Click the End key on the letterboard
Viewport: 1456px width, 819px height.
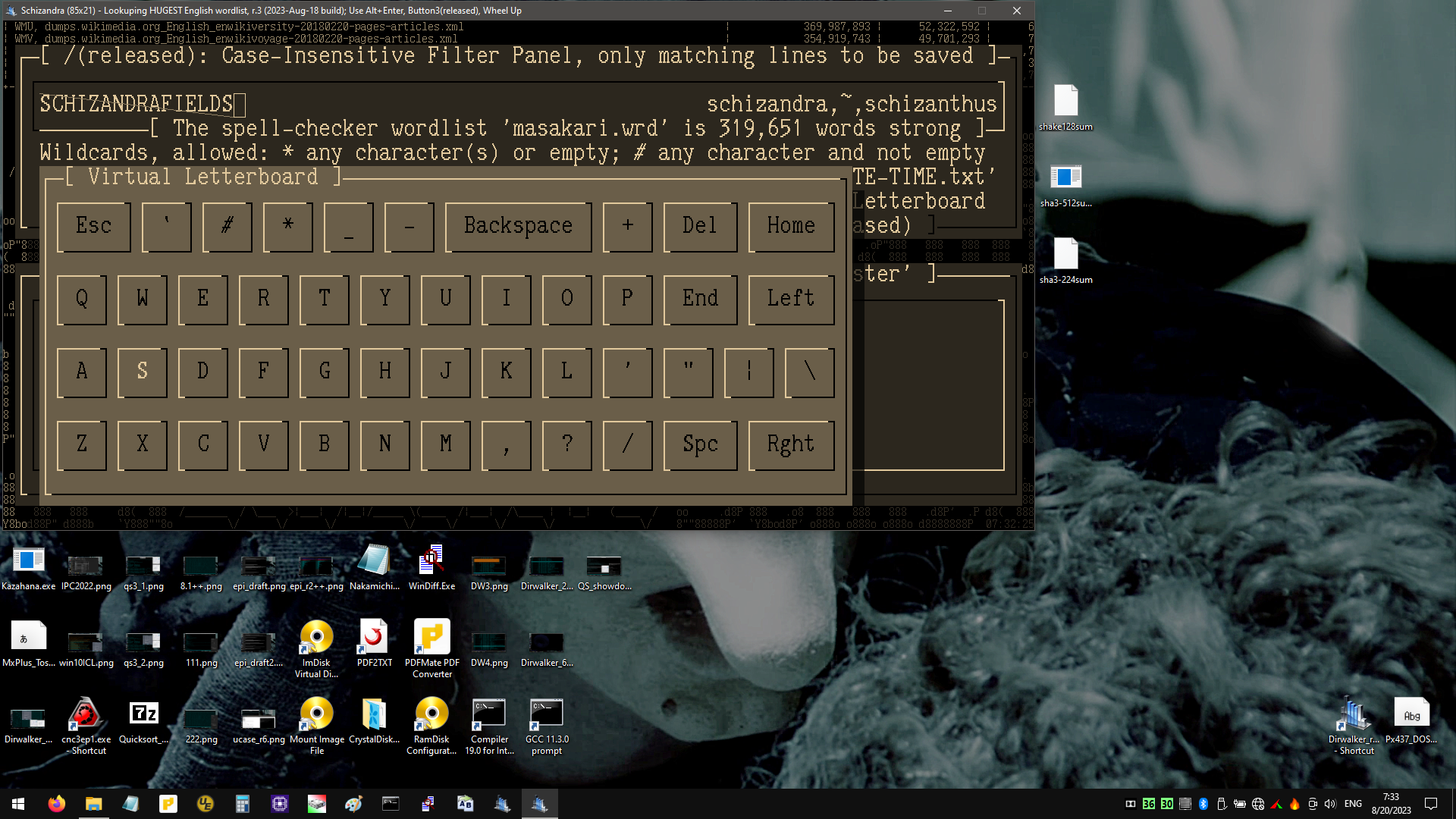[x=700, y=299]
